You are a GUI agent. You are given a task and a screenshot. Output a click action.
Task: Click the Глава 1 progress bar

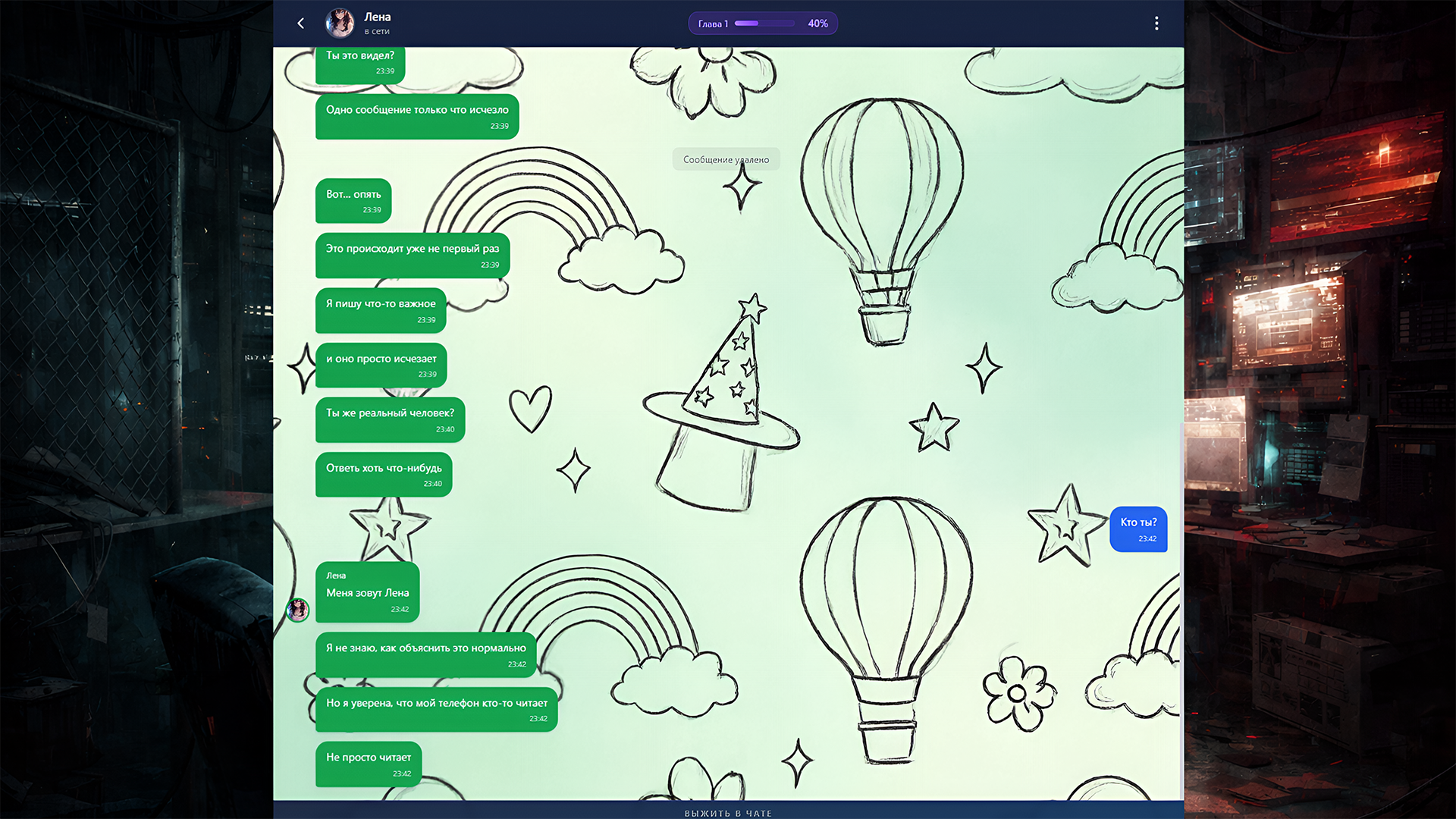coord(764,24)
